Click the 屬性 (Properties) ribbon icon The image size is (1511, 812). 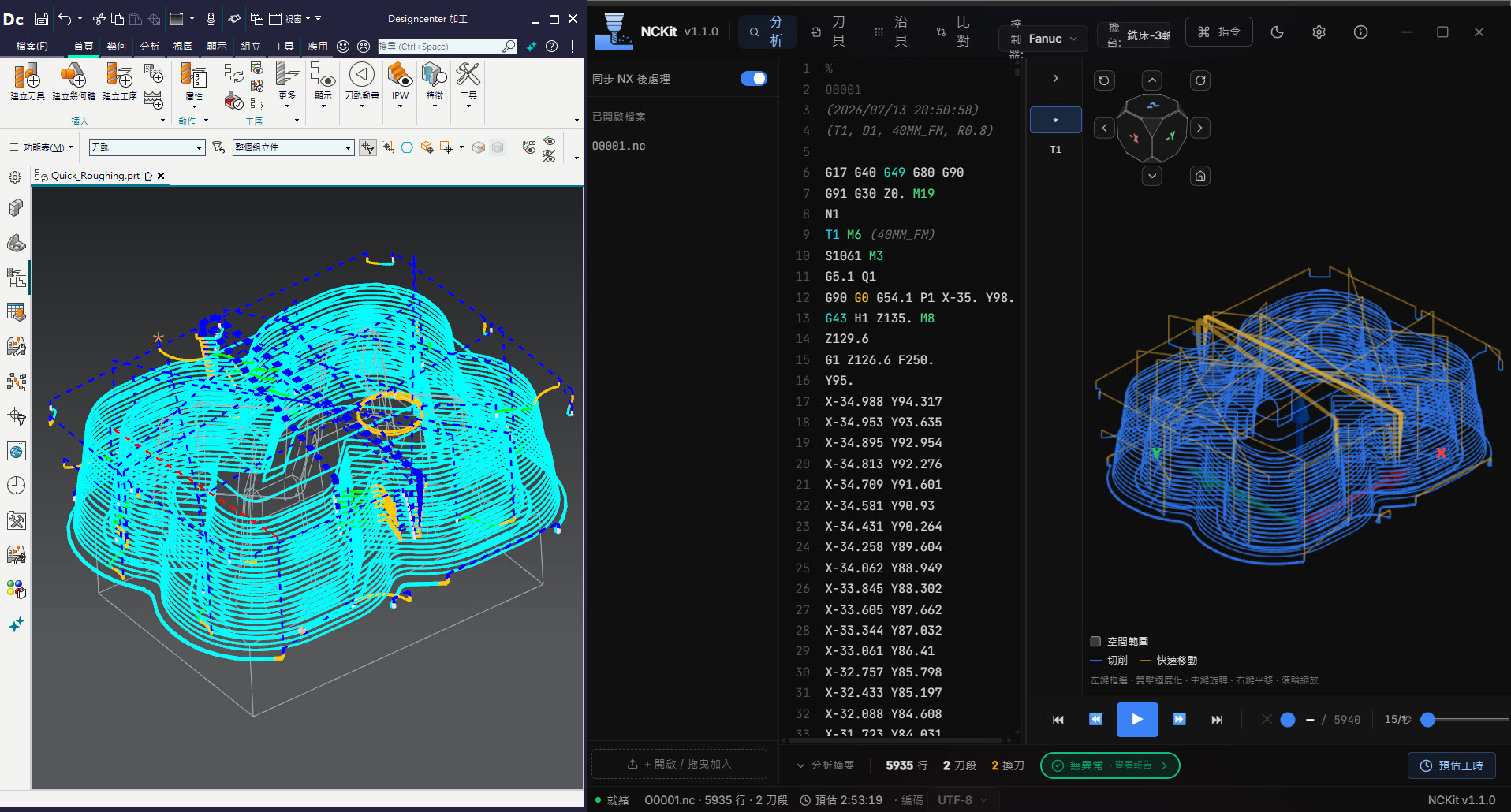(x=194, y=81)
